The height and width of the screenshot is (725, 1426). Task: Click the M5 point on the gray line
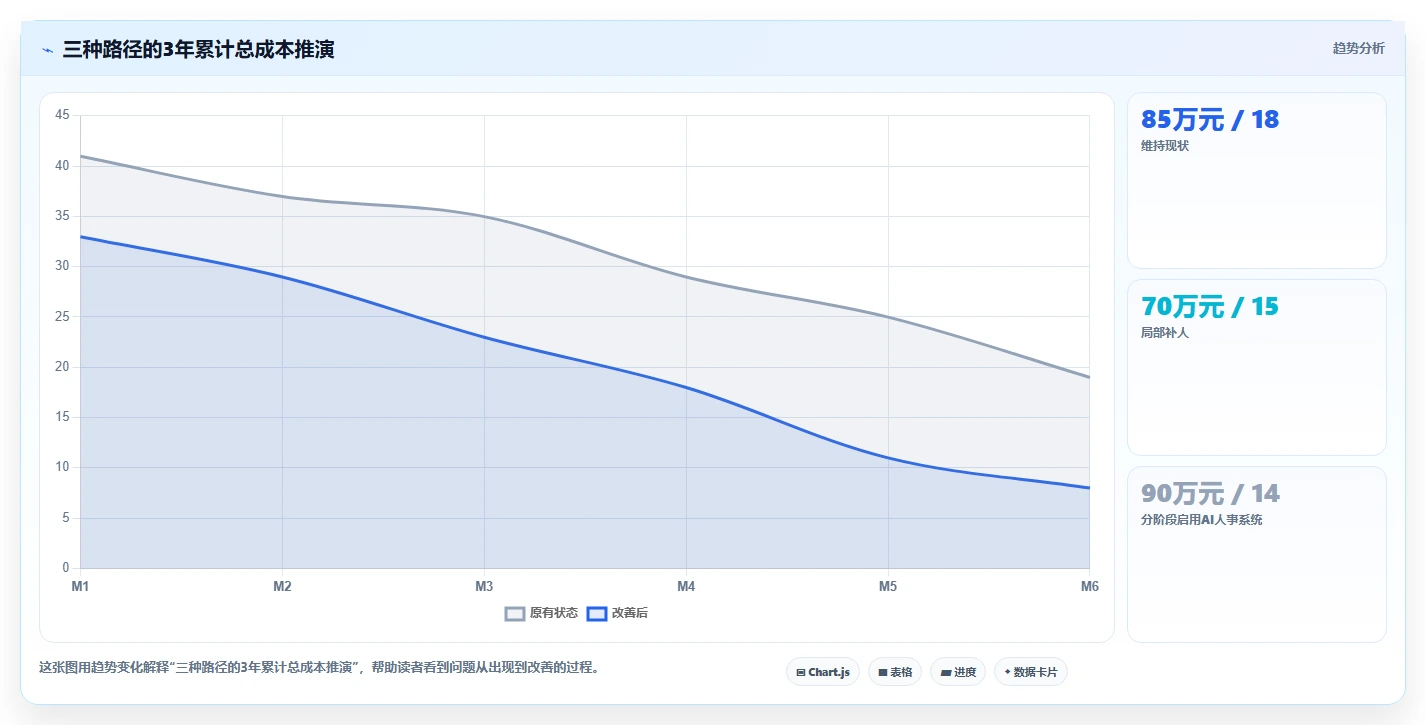888,317
